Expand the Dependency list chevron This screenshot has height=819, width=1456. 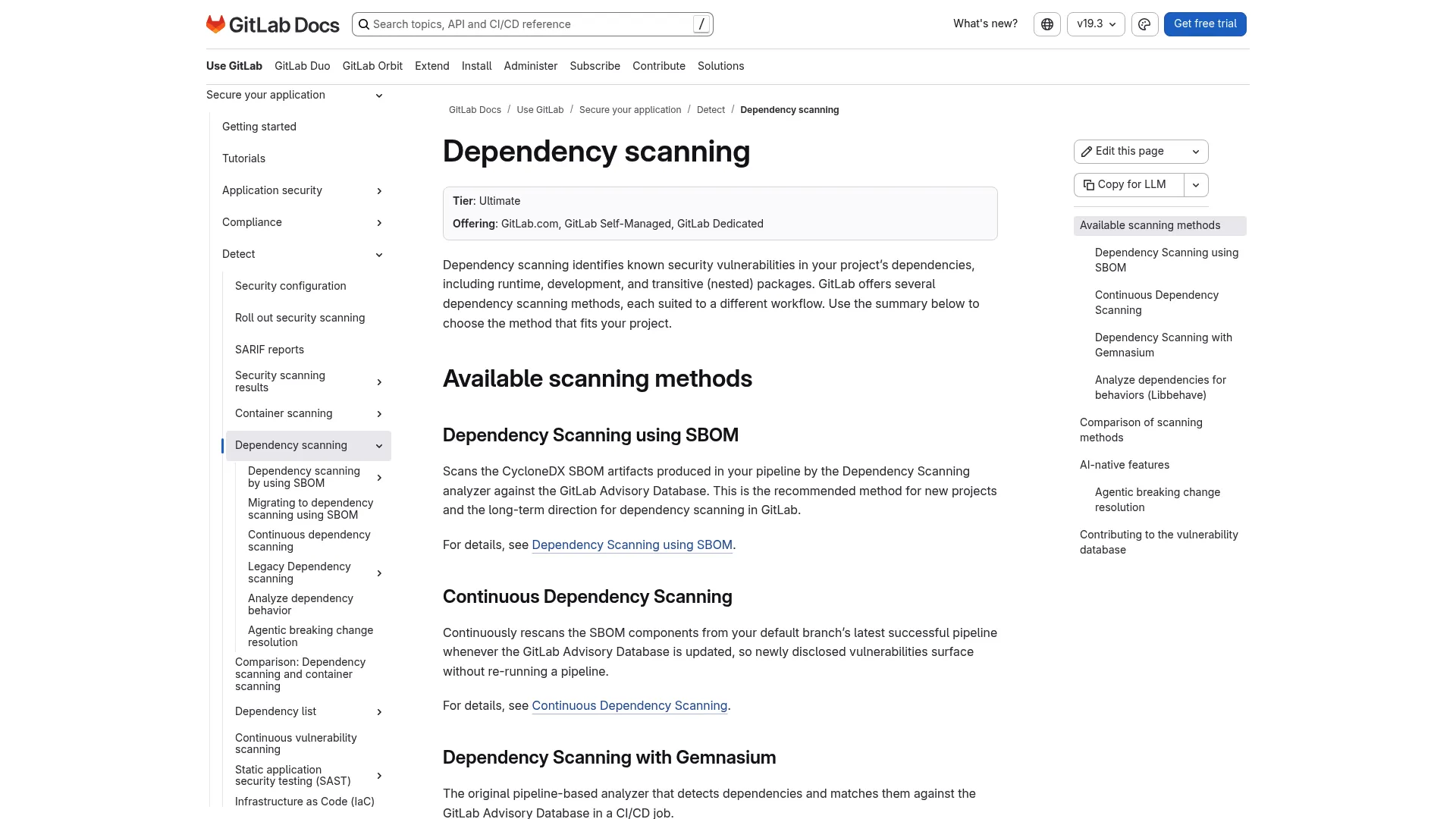[x=379, y=712]
